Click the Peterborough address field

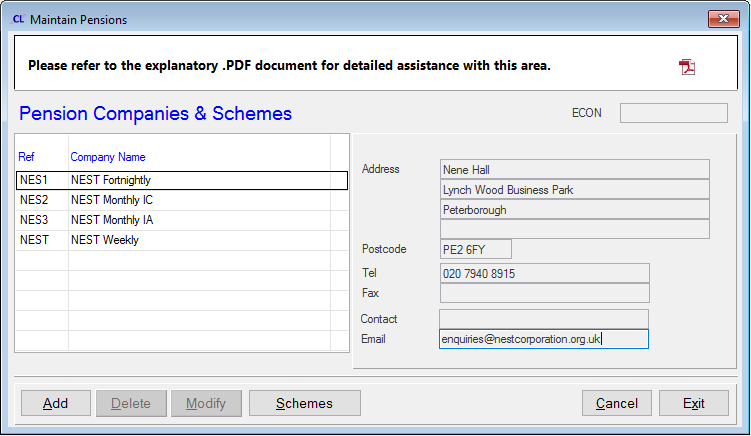coord(575,210)
